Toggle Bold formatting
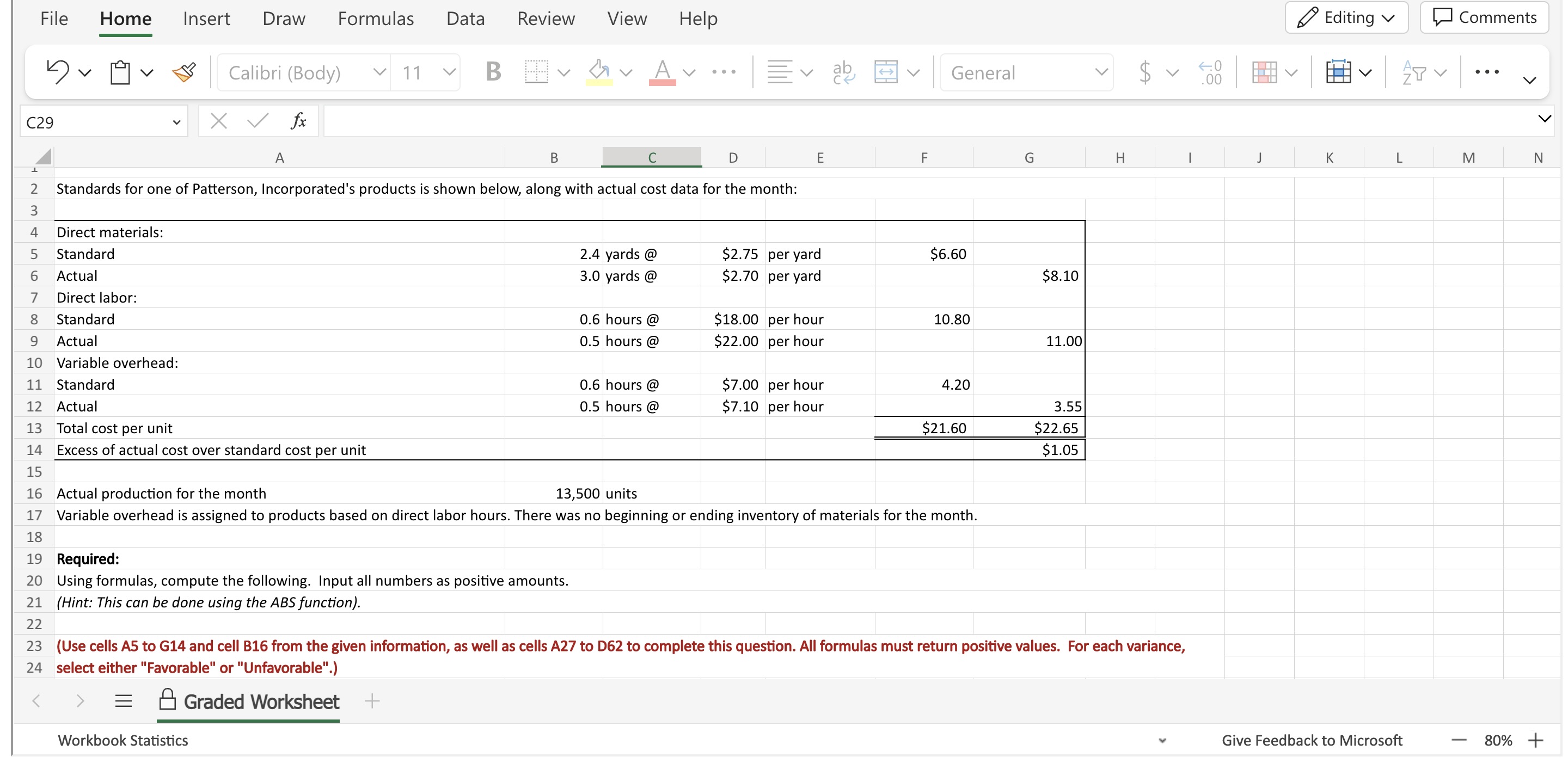The height and width of the screenshot is (775, 1568). coord(493,72)
